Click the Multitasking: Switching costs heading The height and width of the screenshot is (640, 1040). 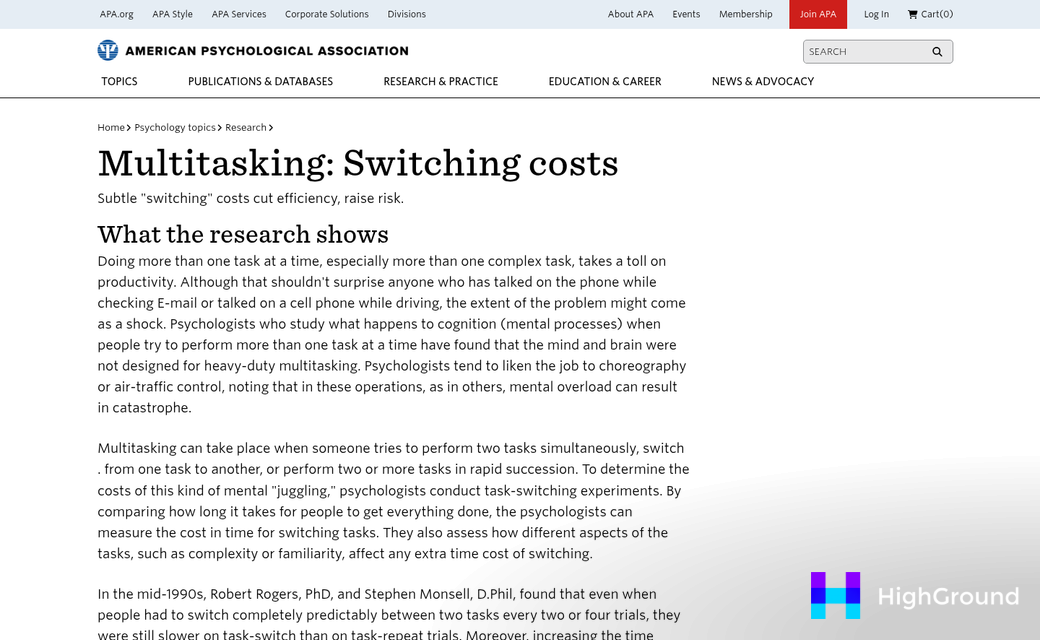coord(358,162)
